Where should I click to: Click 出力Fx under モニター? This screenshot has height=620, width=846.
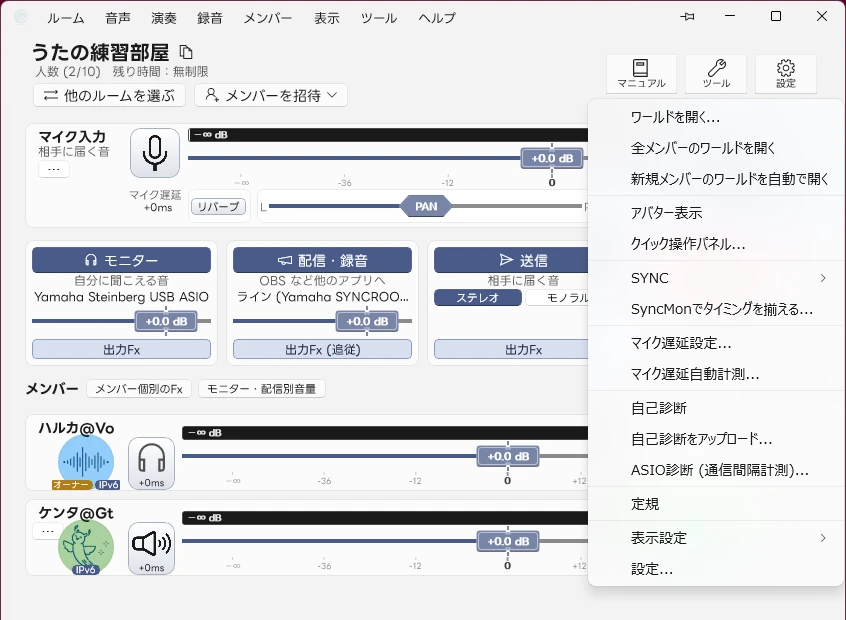[121, 350]
